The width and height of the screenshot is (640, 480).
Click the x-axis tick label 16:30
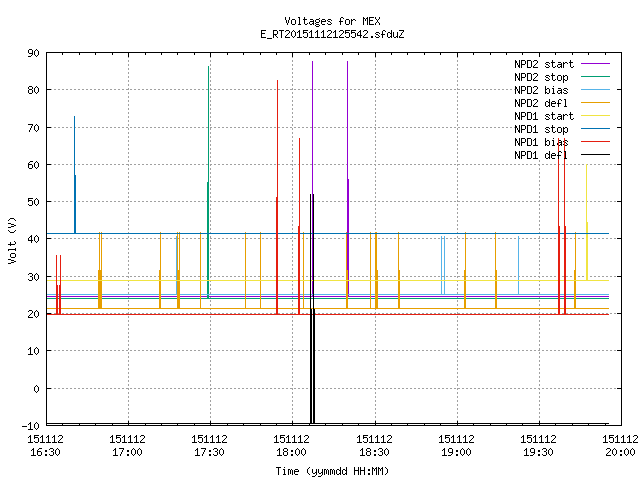click(x=45, y=452)
